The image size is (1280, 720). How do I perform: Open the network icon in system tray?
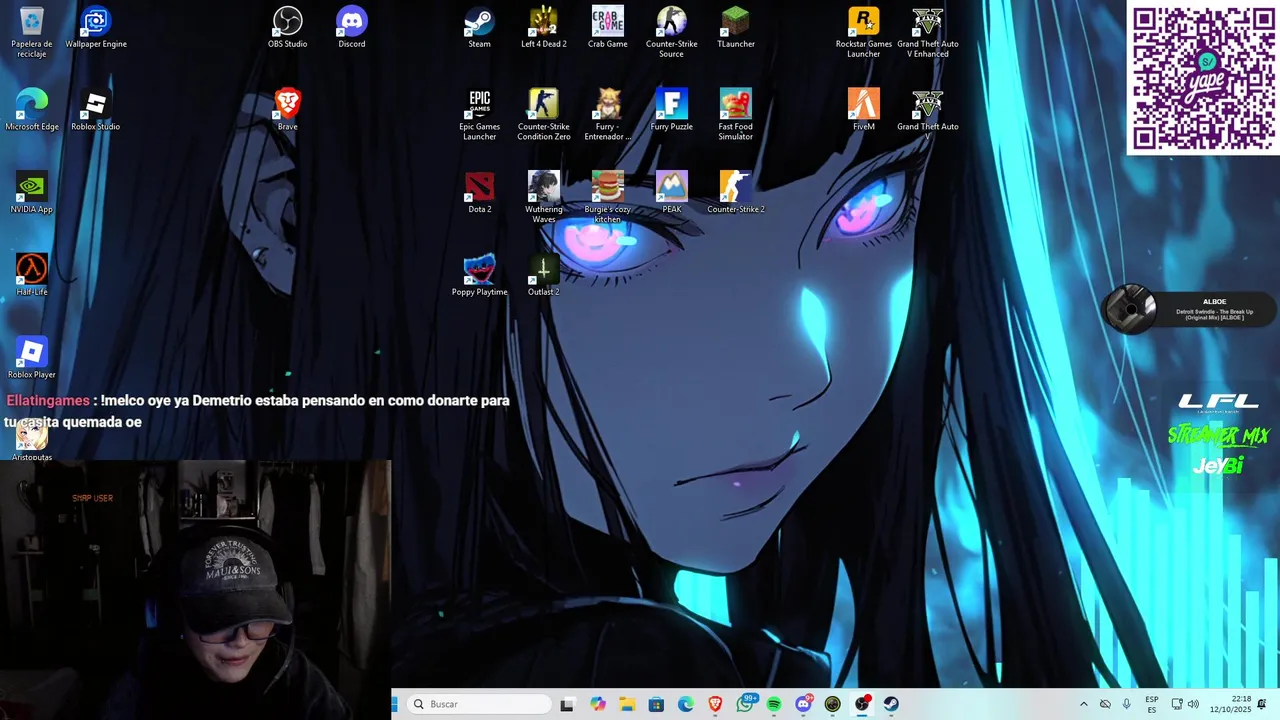pyautogui.click(x=1177, y=704)
